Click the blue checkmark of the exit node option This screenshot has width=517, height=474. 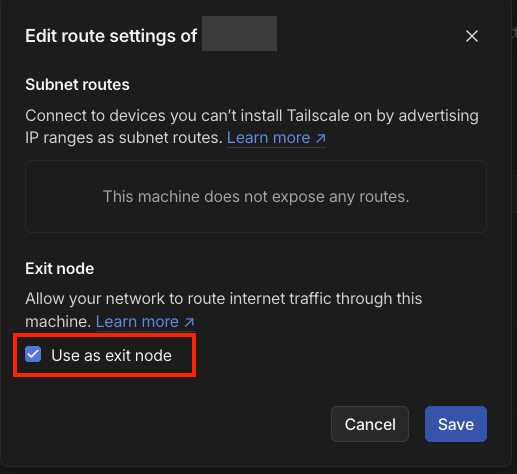click(33, 354)
